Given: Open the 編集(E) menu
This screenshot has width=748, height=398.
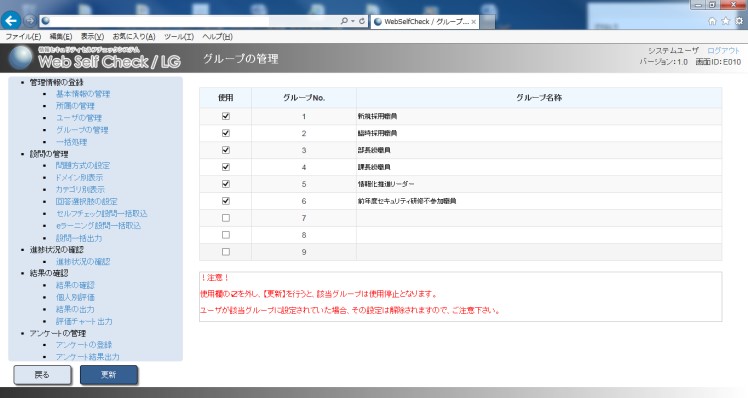Looking at the screenshot, I should coord(61,37).
